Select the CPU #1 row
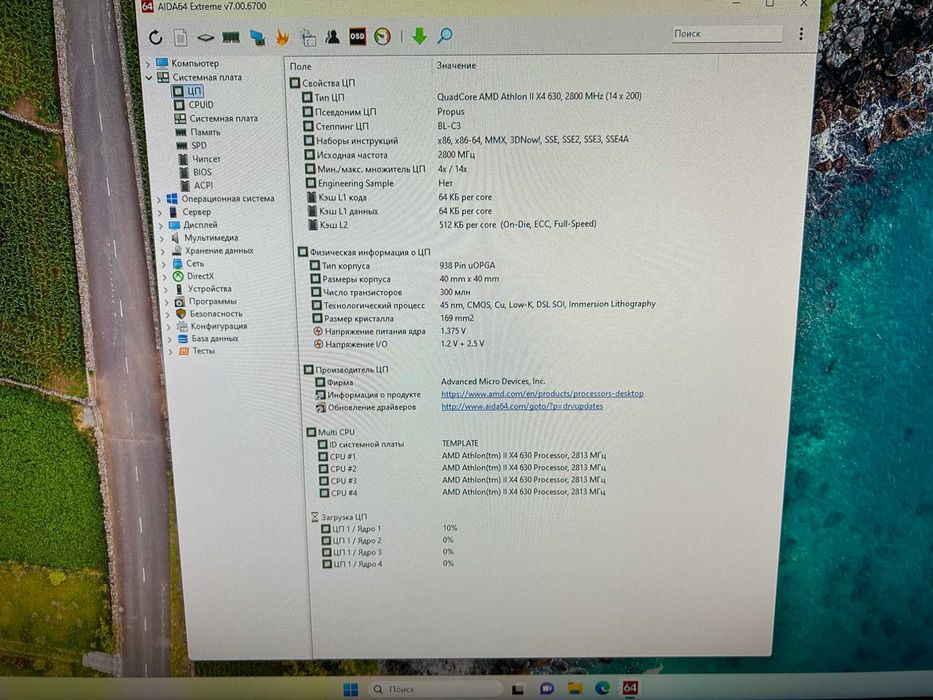The image size is (933, 700). click(462, 456)
